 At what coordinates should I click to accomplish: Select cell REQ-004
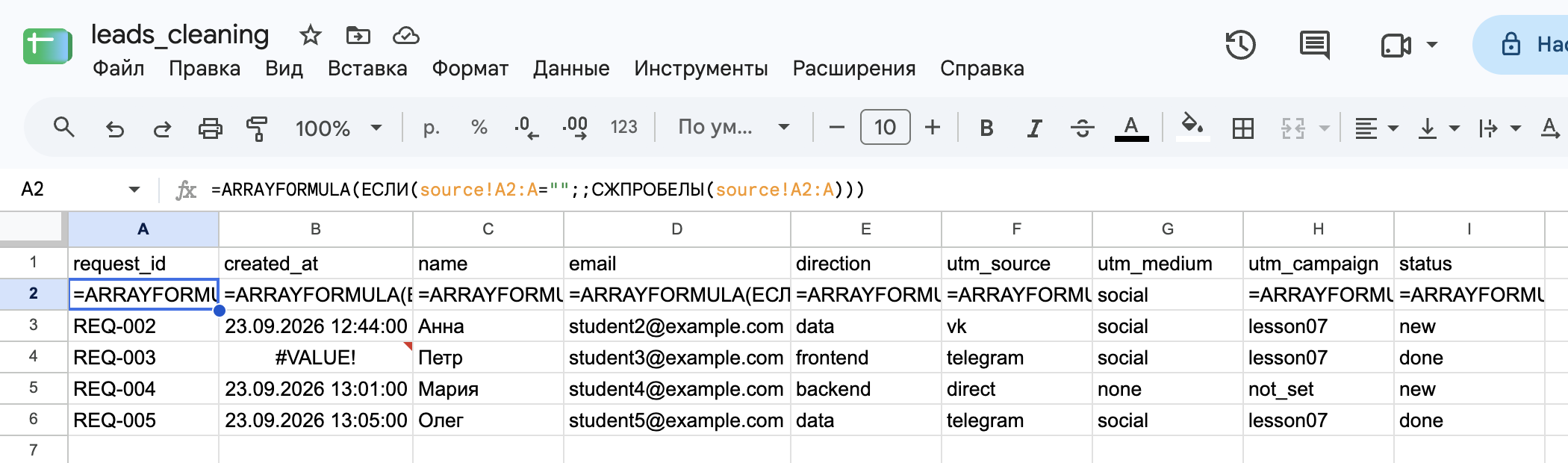(x=143, y=388)
